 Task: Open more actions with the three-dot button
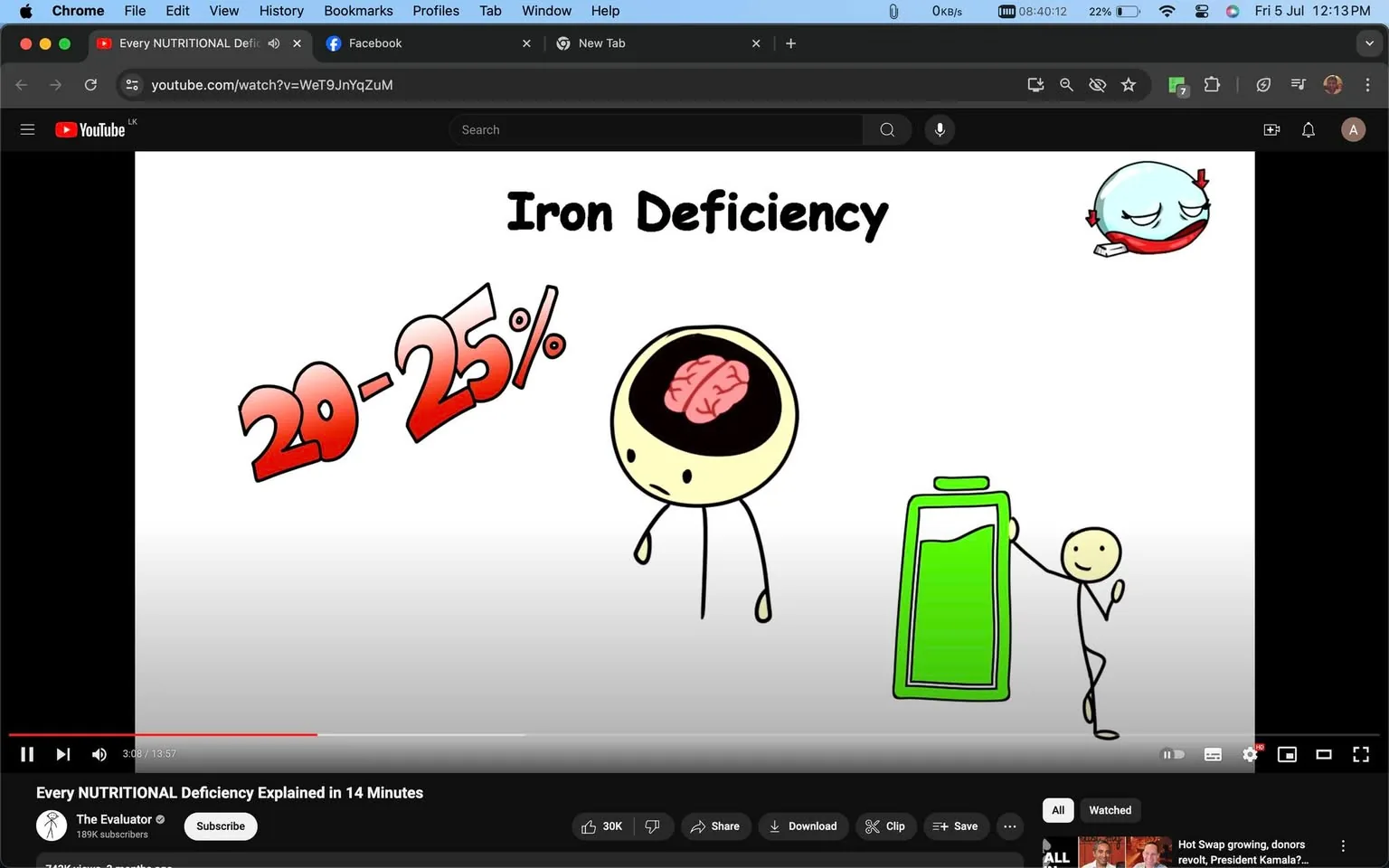(x=1009, y=826)
